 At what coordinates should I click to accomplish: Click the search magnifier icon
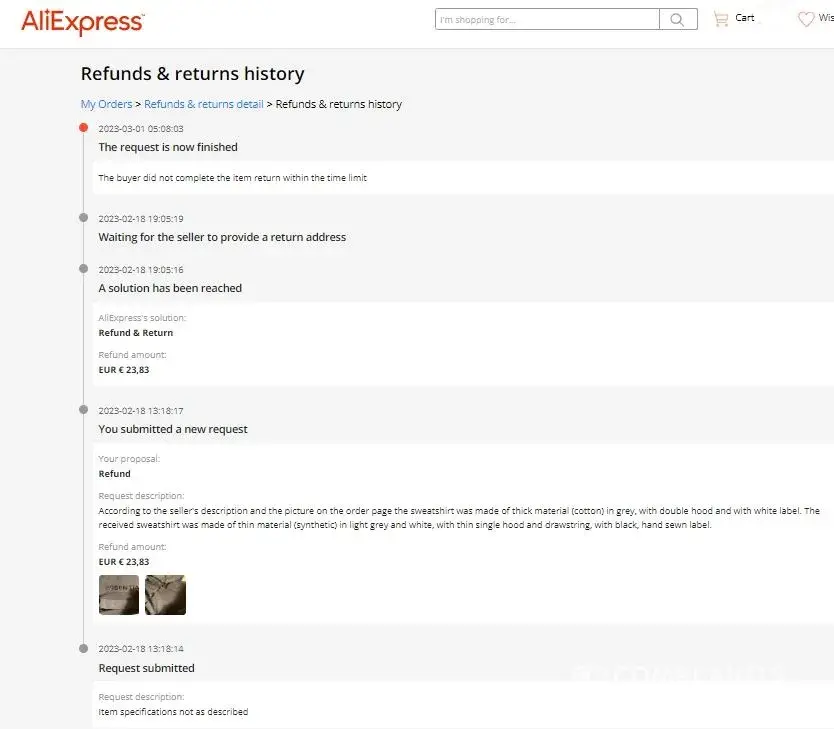click(678, 19)
